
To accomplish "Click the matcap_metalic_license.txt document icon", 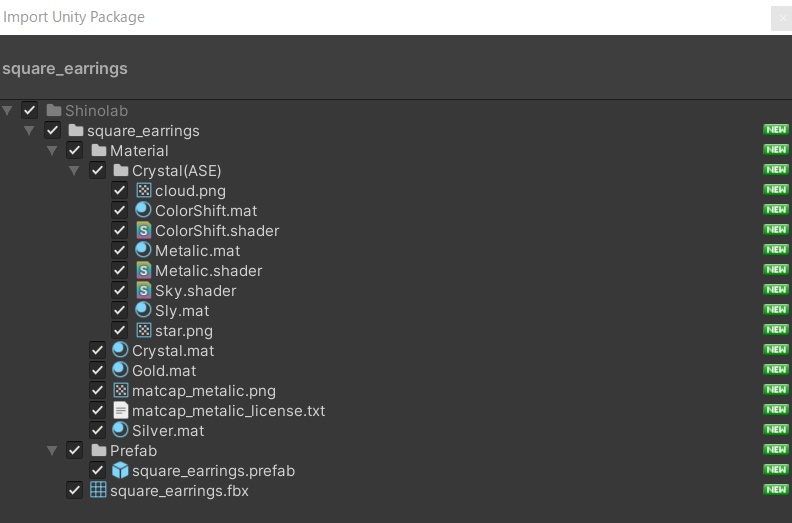I will point(120,410).
